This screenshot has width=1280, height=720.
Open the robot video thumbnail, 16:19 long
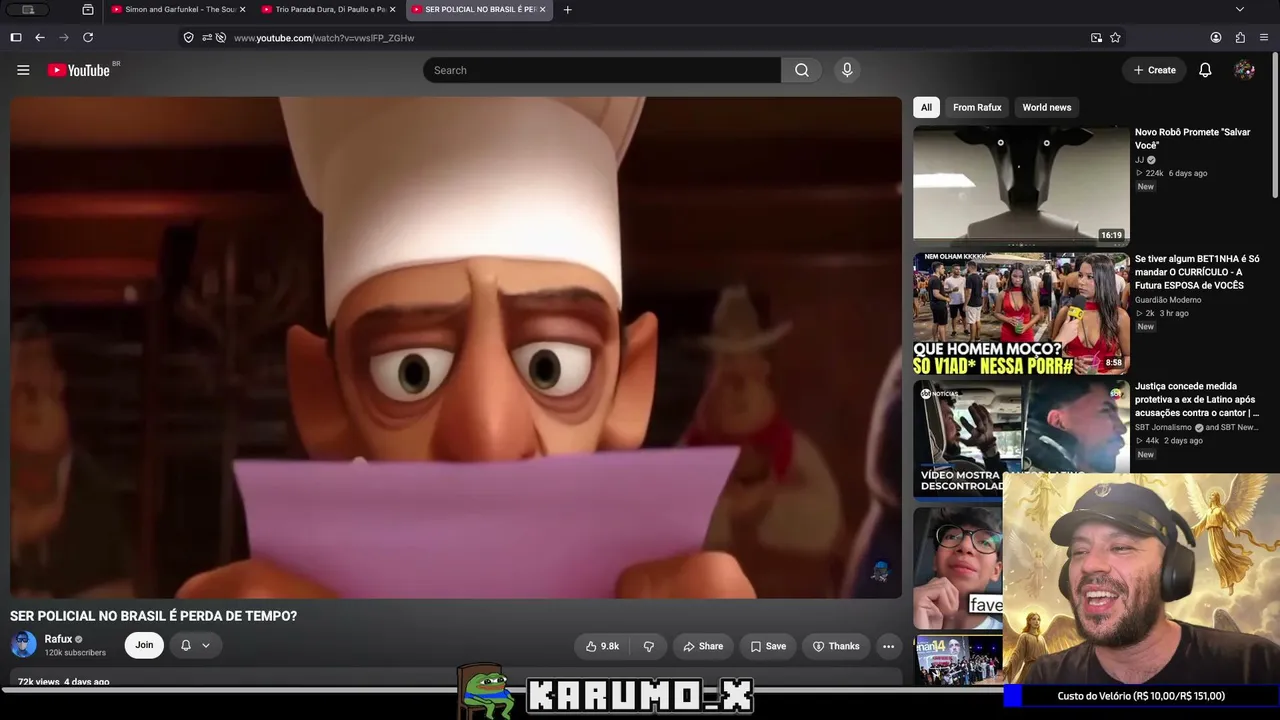point(1021,186)
